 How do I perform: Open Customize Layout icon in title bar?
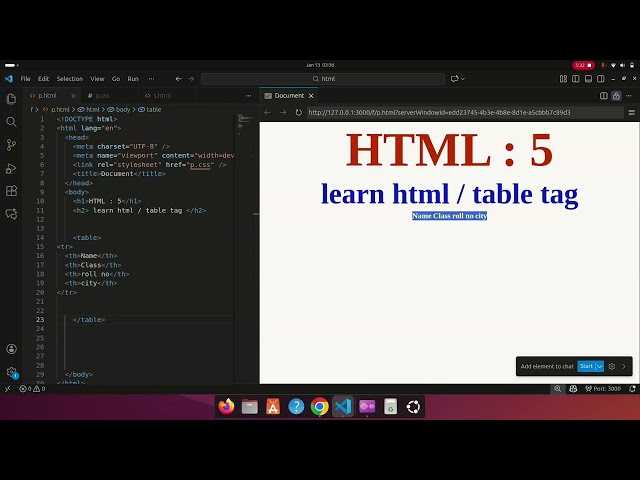[x=563, y=79]
